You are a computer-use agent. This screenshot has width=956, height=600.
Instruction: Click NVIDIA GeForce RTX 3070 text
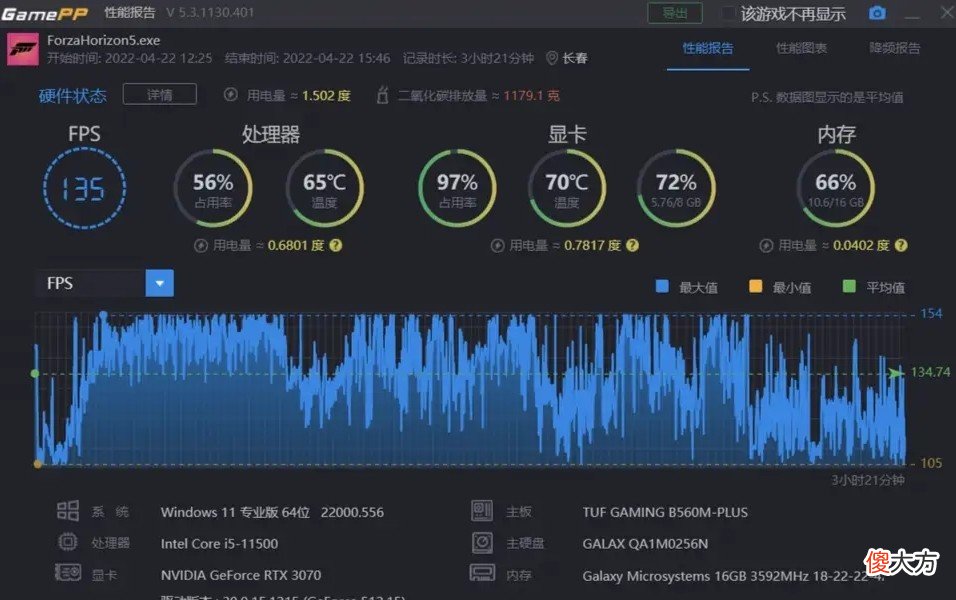(241, 575)
